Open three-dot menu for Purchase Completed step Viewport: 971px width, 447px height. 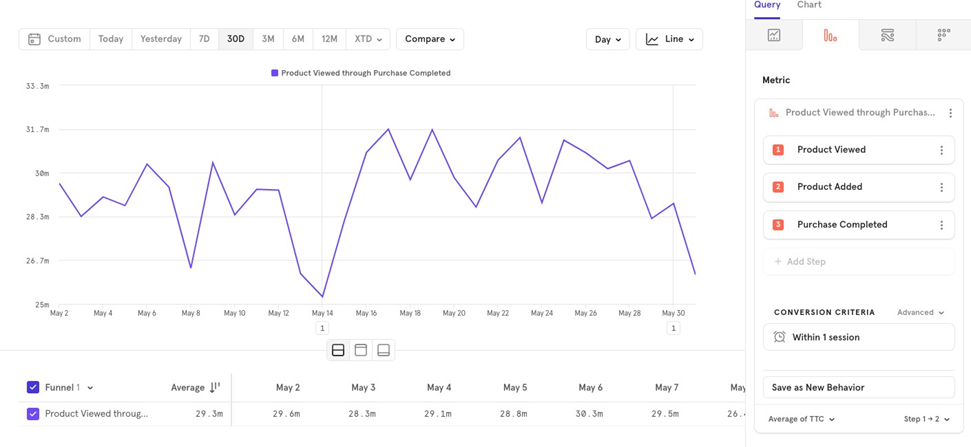941,225
